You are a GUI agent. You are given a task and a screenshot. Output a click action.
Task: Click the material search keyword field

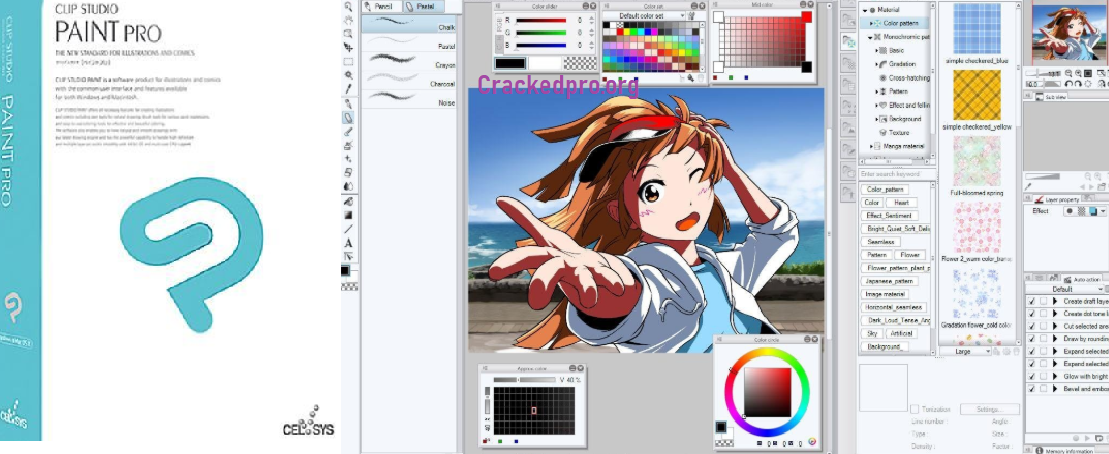(897, 174)
